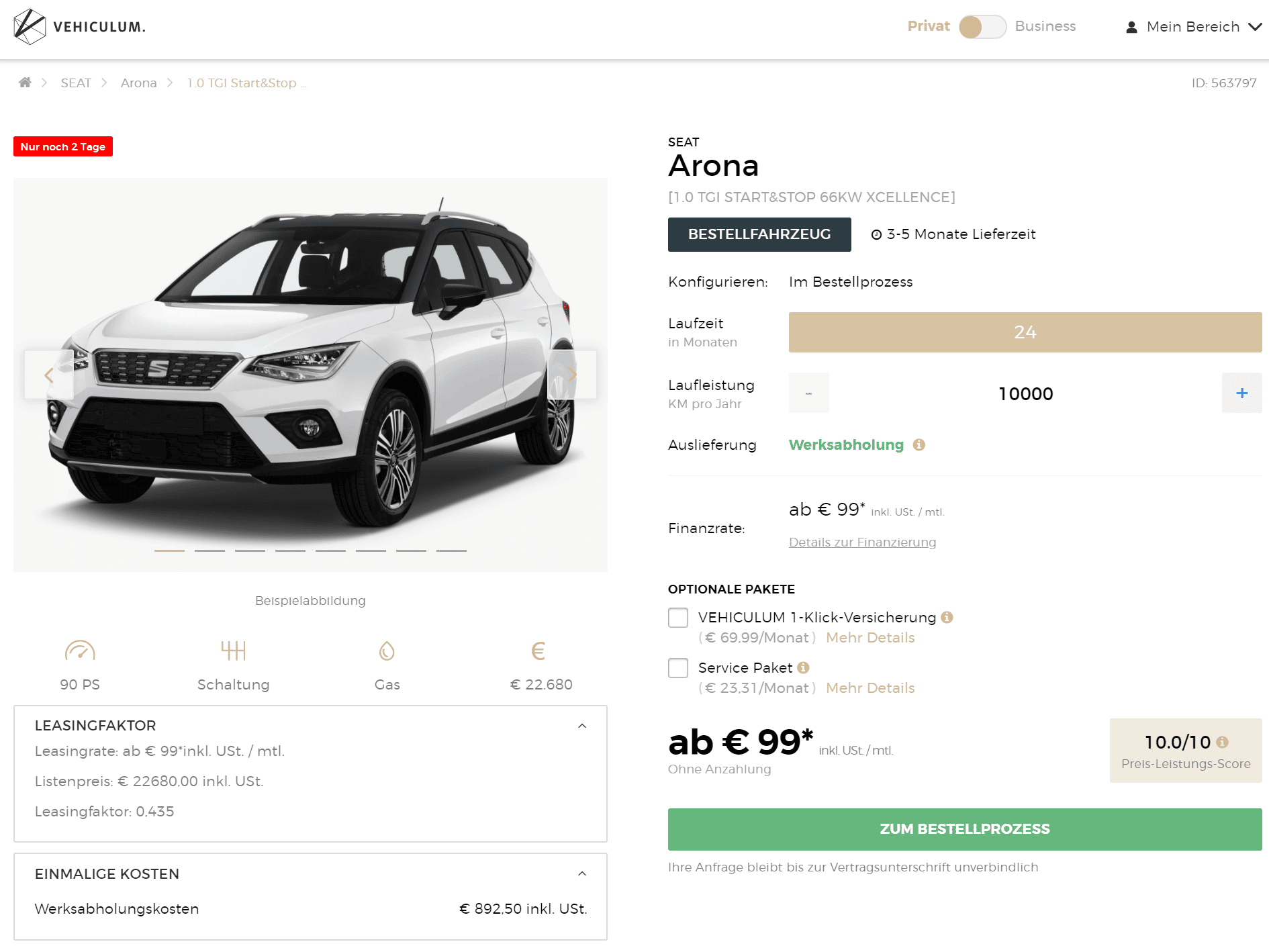The image size is (1269, 952).
Task: Click ZUM BESTELLPROZESS button
Action: coord(965,829)
